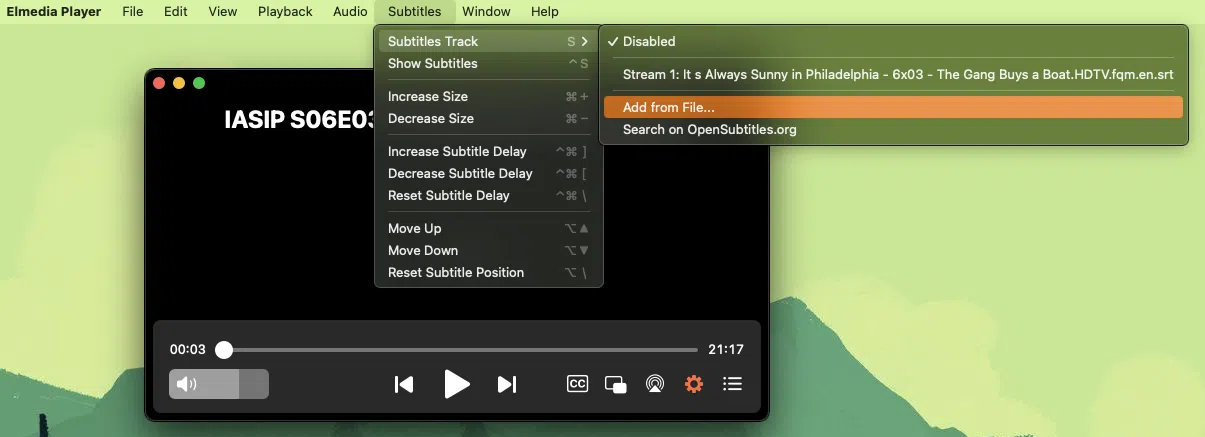Skip to previous track
The width and height of the screenshot is (1205, 437).
(404, 384)
